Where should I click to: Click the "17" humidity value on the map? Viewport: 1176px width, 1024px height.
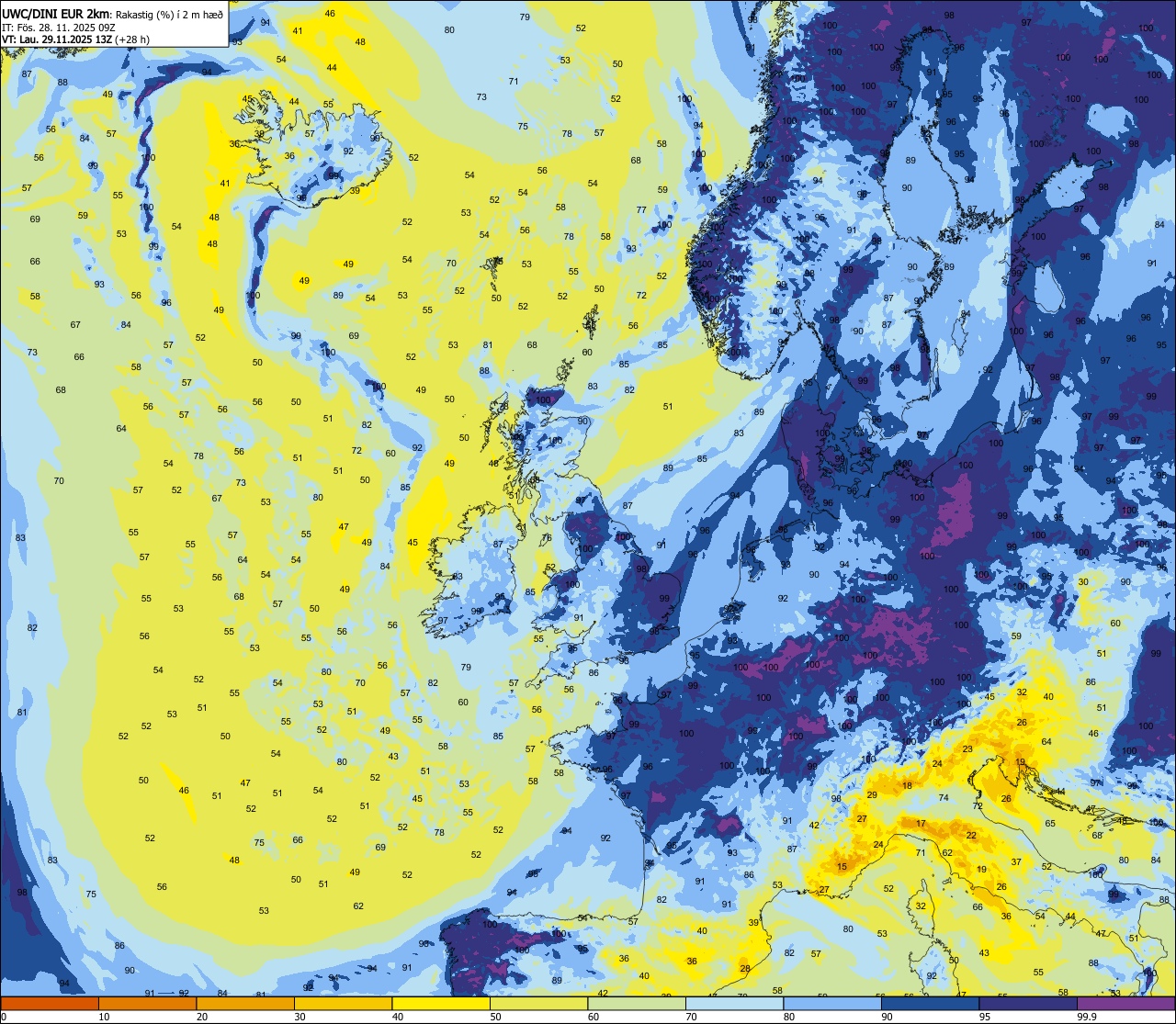tap(921, 823)
